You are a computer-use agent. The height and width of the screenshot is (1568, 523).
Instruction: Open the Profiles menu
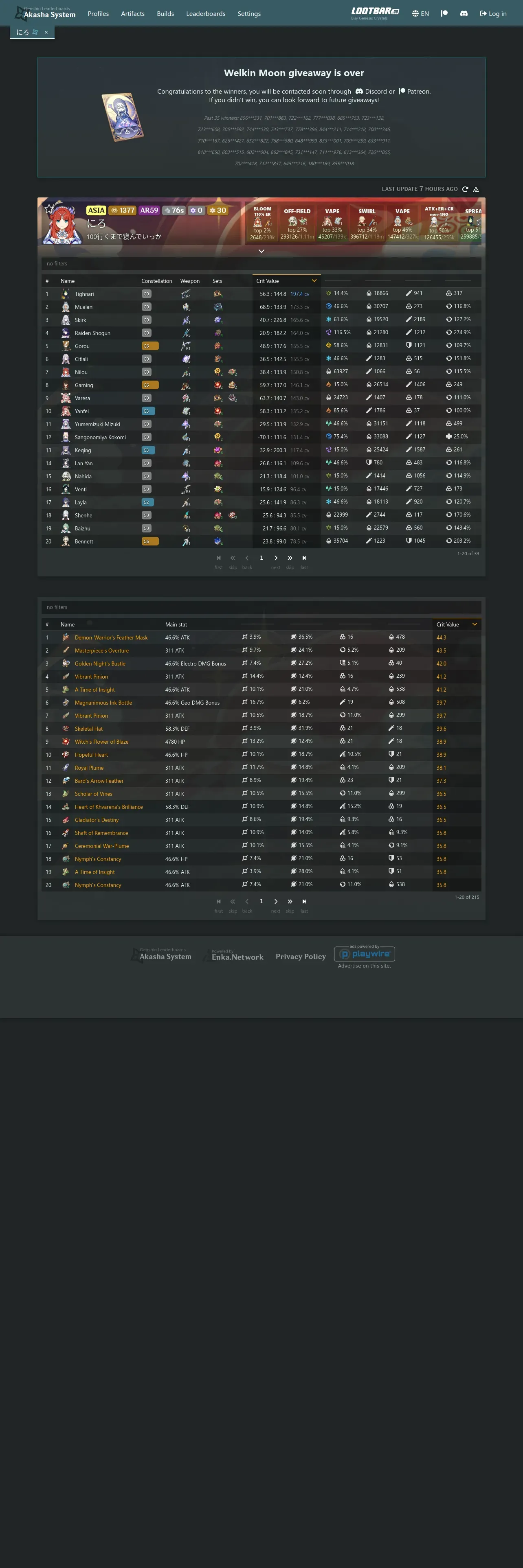click(x=98, y=13)
